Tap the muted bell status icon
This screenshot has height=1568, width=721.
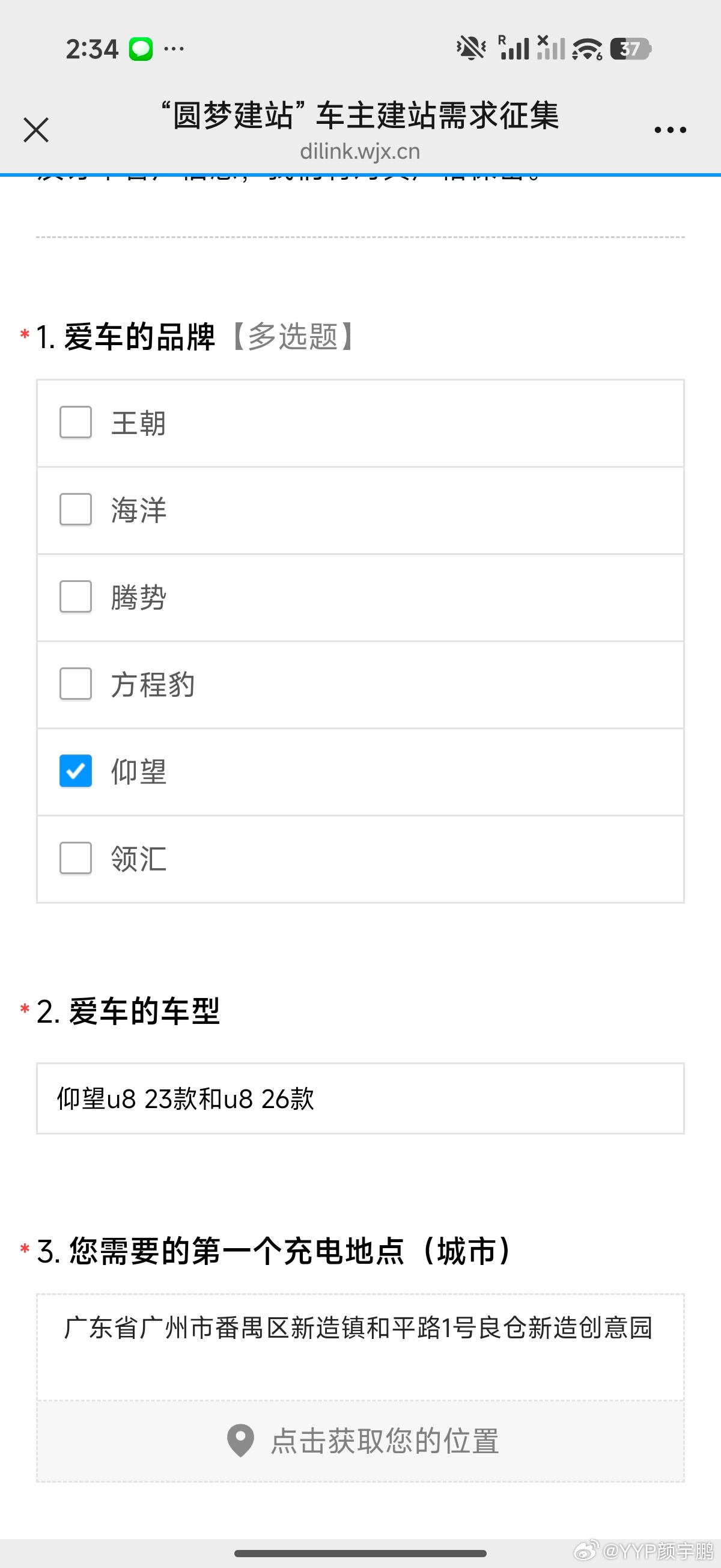point(471,48)
